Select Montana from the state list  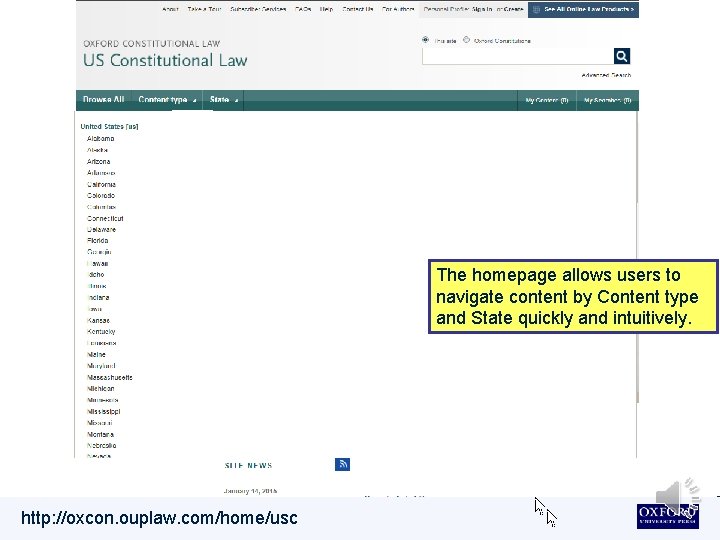pyautogui.click(x=101, y=434)
